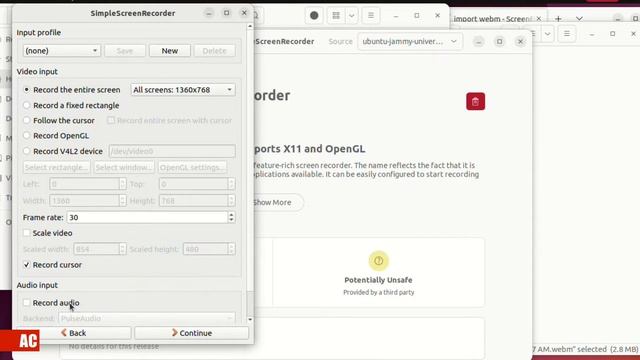Image resolution: width=640 pixels, height=360 pixels.
Task: Maximize the SimpleScreenRecorder window
Action: [x=227, y=13]
